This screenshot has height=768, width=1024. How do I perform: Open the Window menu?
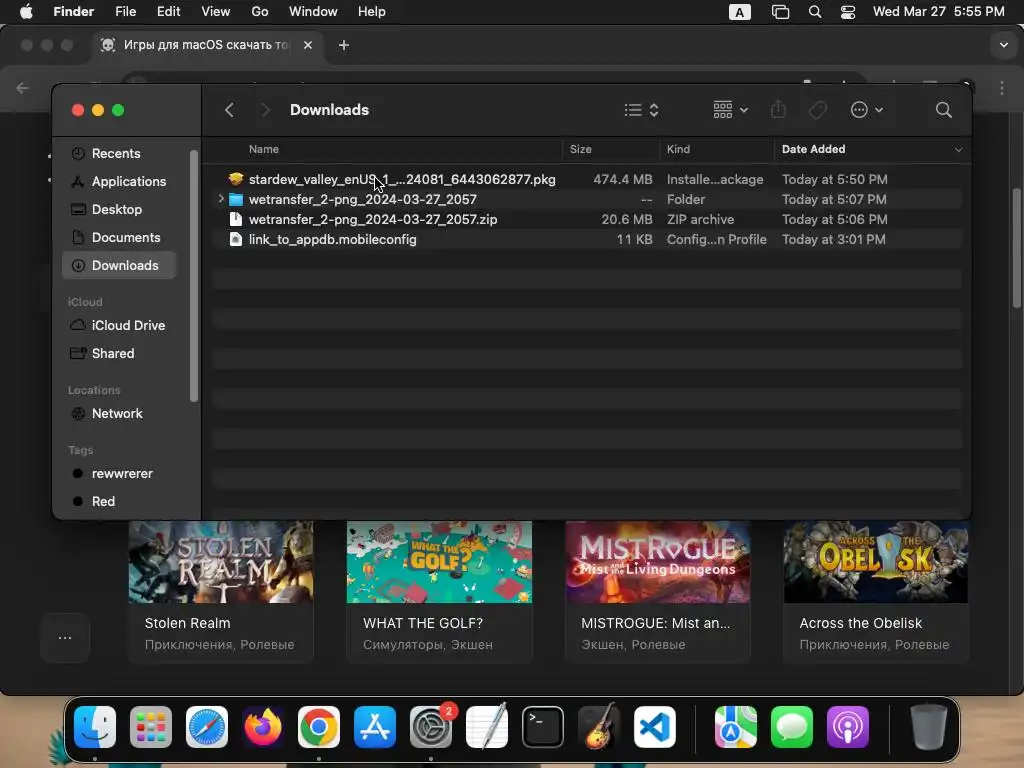click(x=313, y=12)
